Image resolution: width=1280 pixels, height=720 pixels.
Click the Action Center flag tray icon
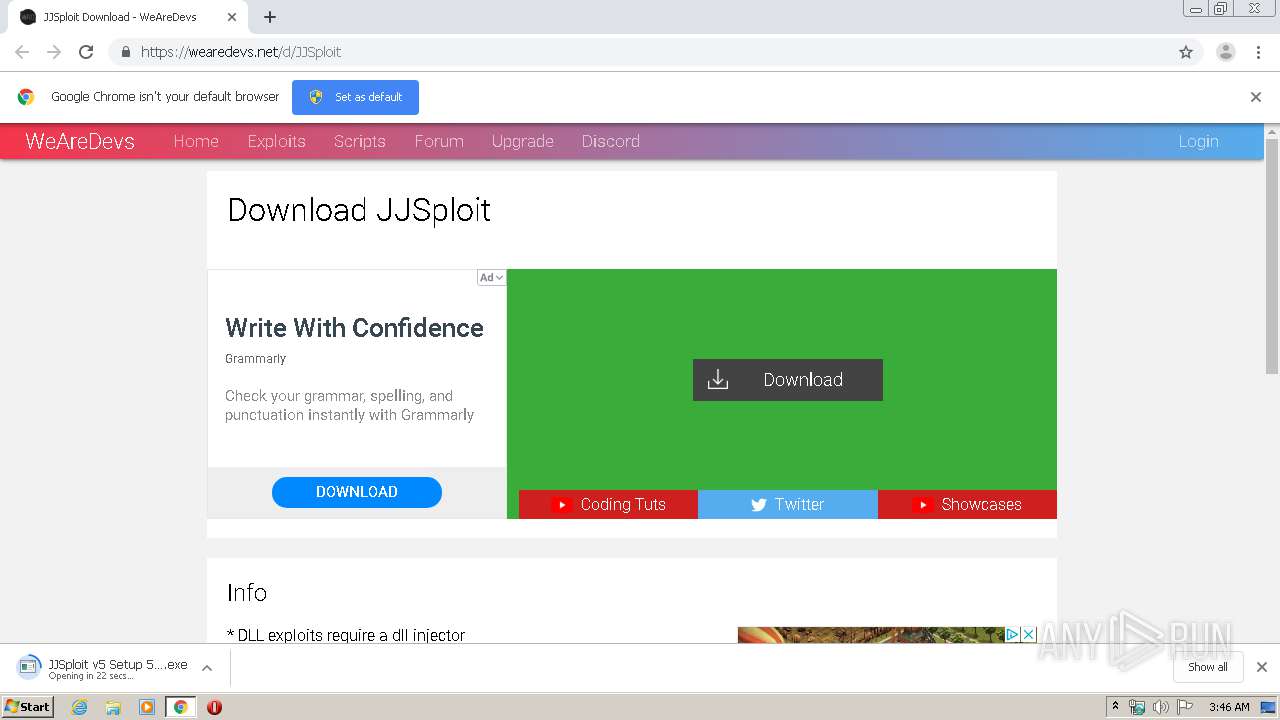1185,707
